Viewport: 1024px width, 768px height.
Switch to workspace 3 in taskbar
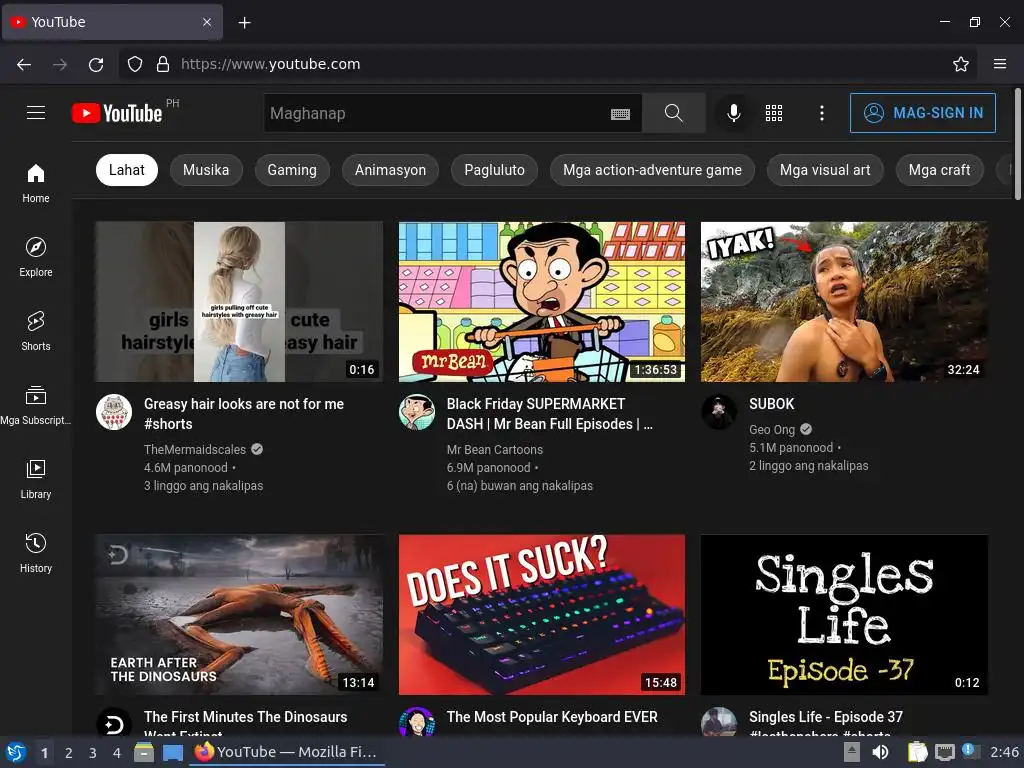93,753
